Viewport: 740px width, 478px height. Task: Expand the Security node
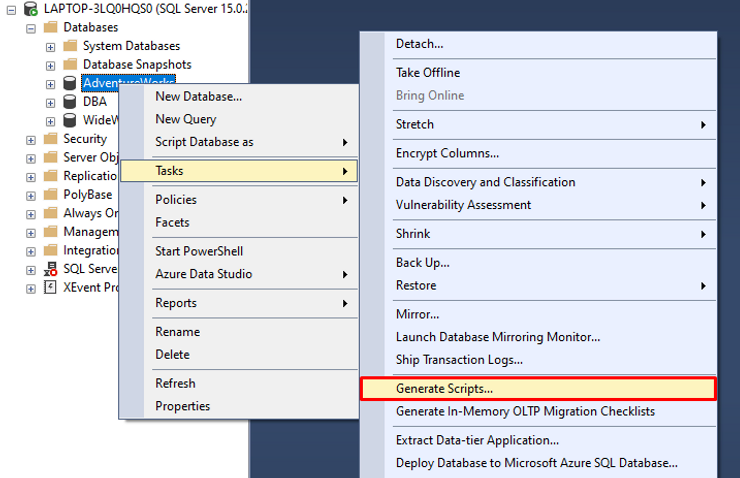coord(31,140)
